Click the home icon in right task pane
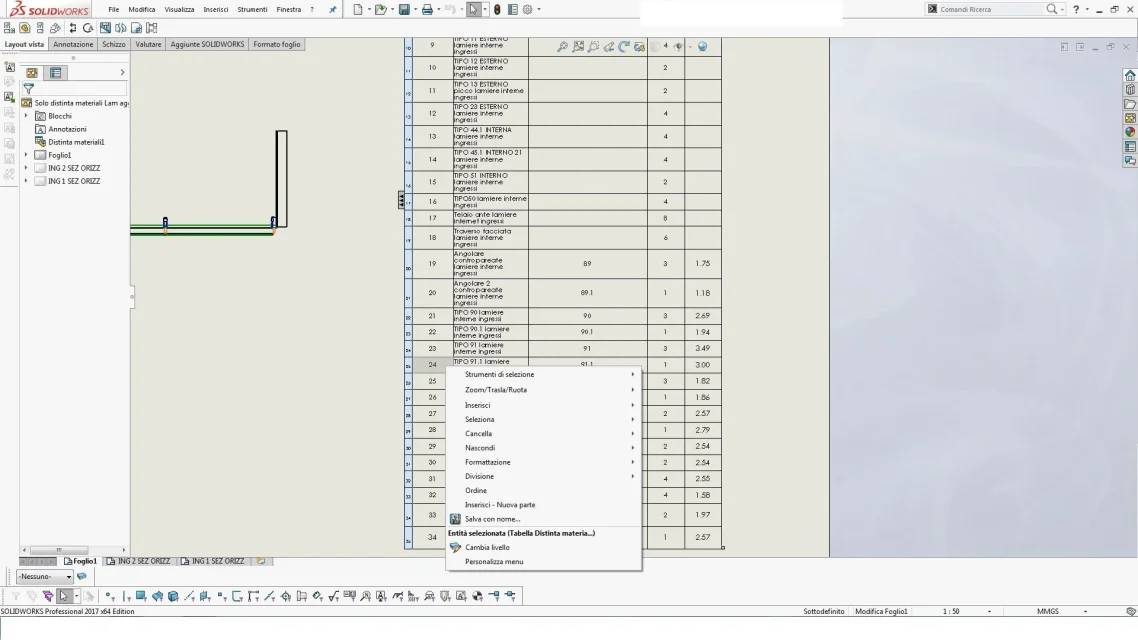The height and width of the screenshot is (640, 1138). pos(1130,75)
